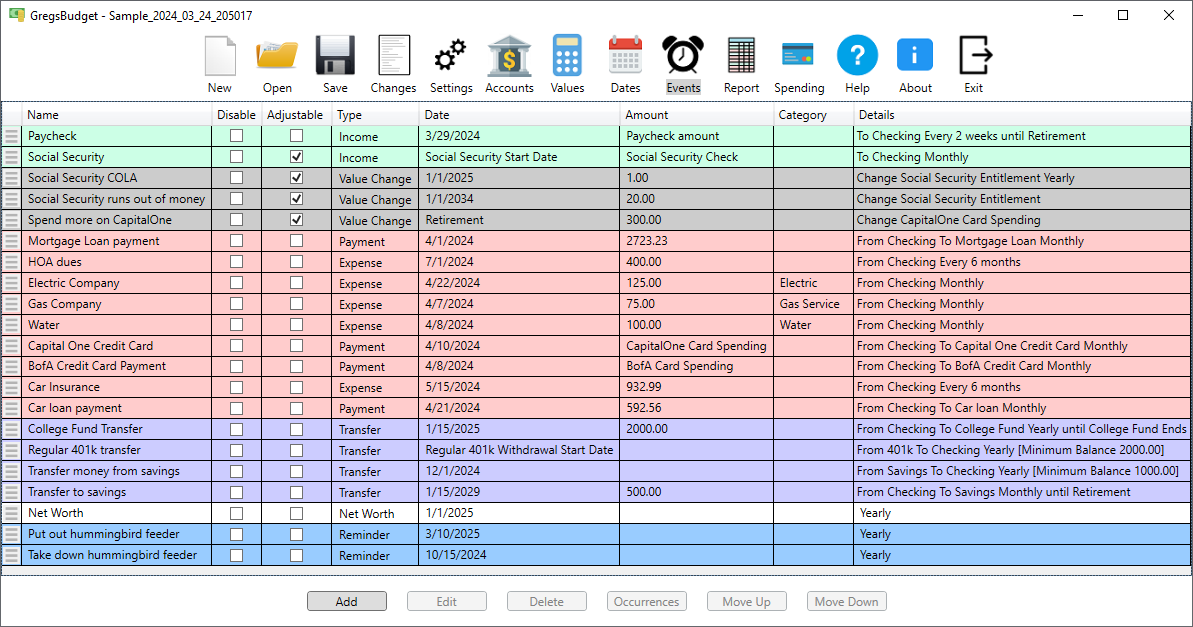Click the Move Up button

tap(746, 601)
